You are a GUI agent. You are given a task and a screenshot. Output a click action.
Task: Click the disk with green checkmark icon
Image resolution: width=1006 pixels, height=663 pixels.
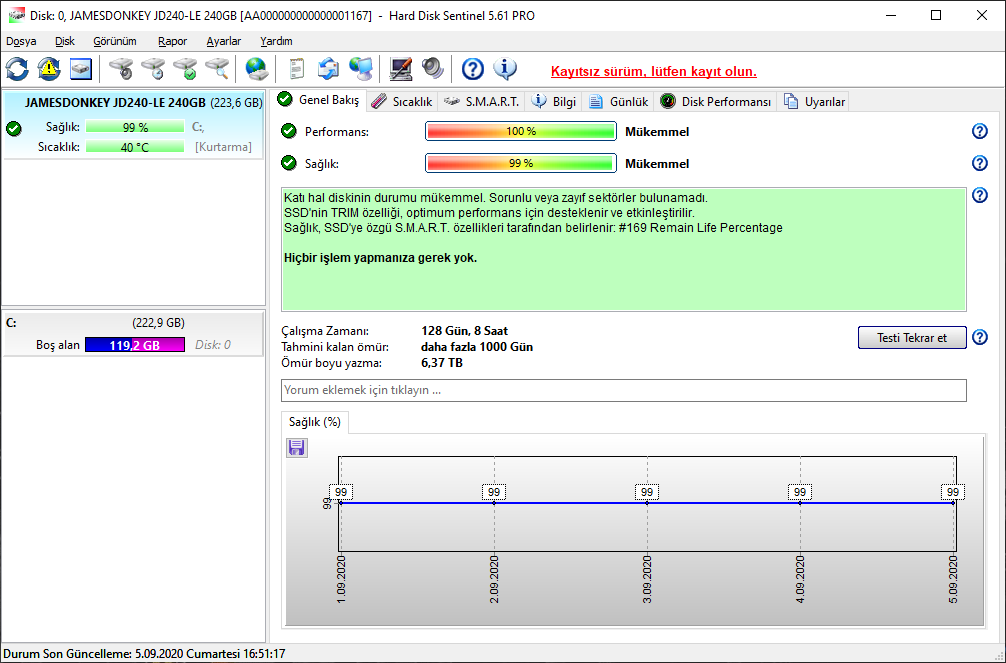tap(185, 69)
